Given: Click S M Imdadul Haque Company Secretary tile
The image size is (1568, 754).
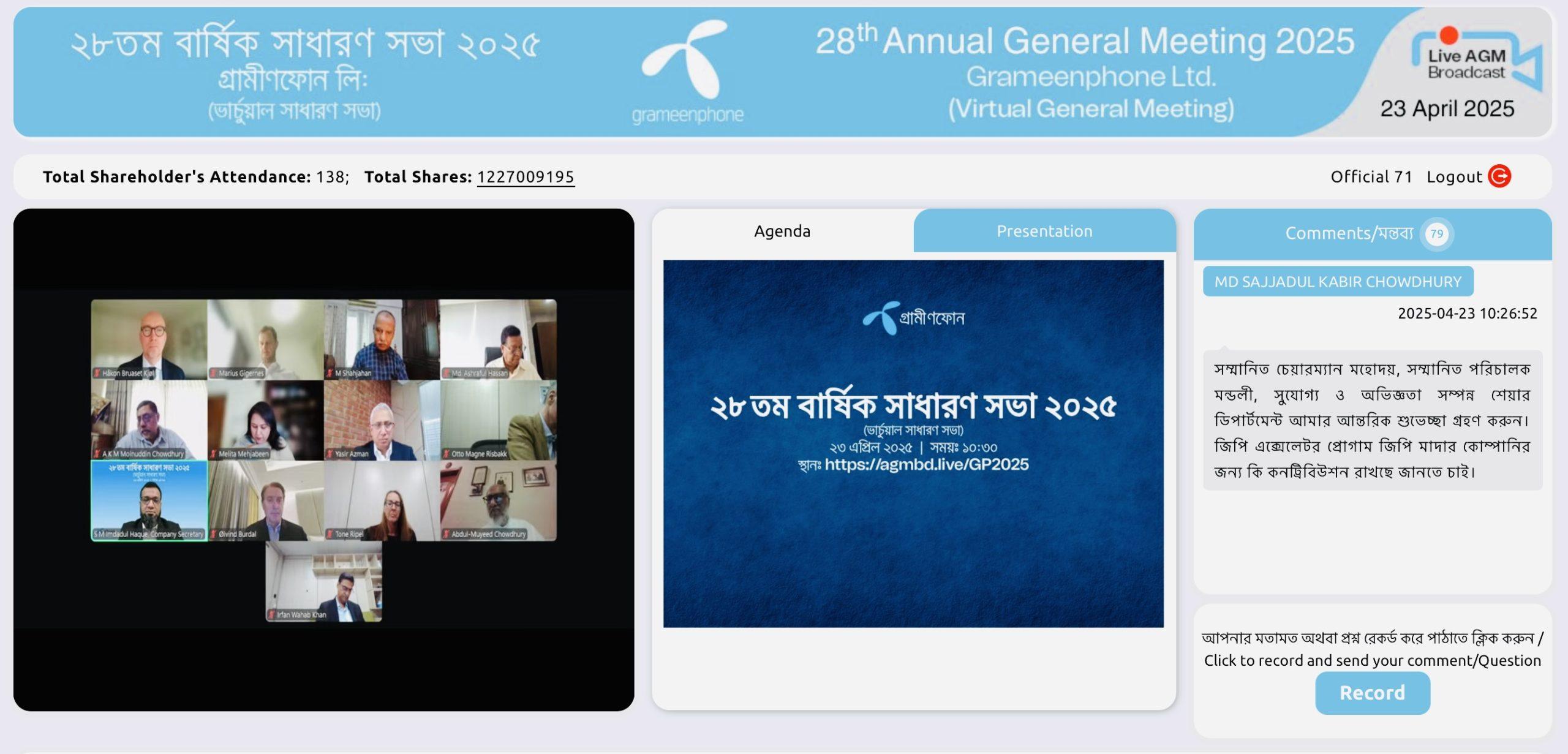Looking at the screenshot, I should pyautogui.click(x=149, y=500).
